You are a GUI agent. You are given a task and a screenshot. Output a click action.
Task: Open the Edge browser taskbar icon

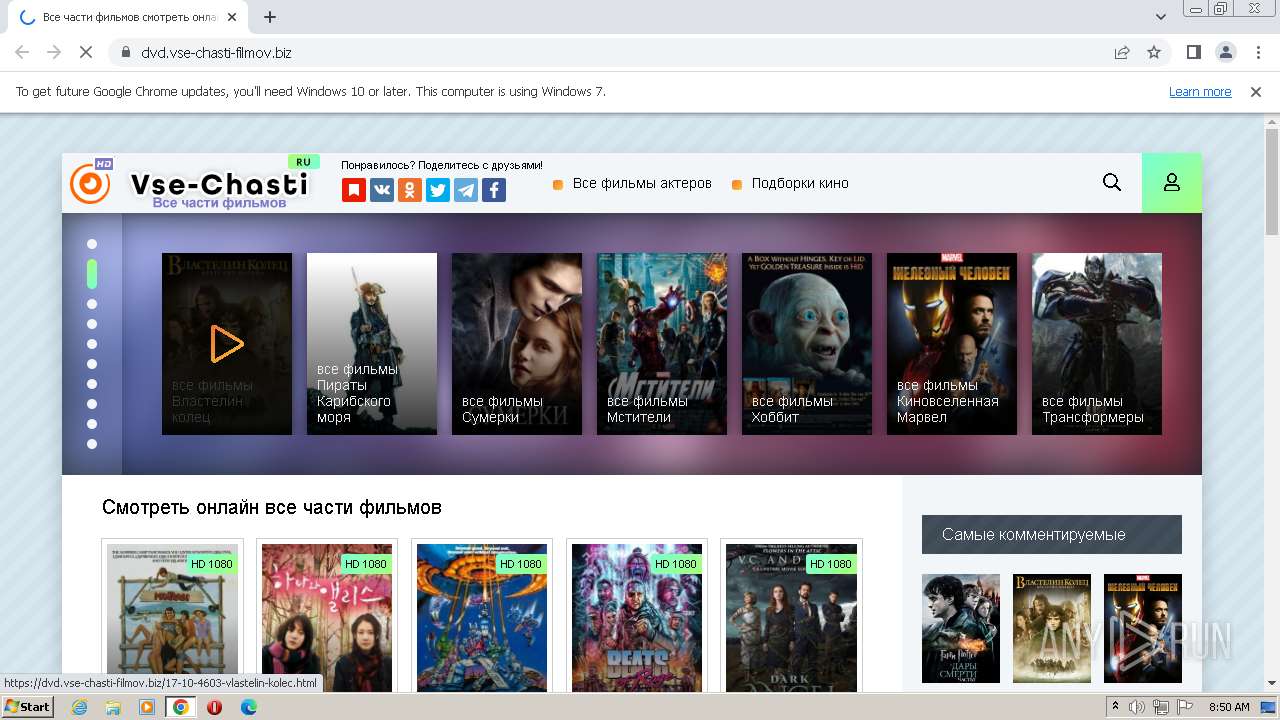click(x=248, y=707)
